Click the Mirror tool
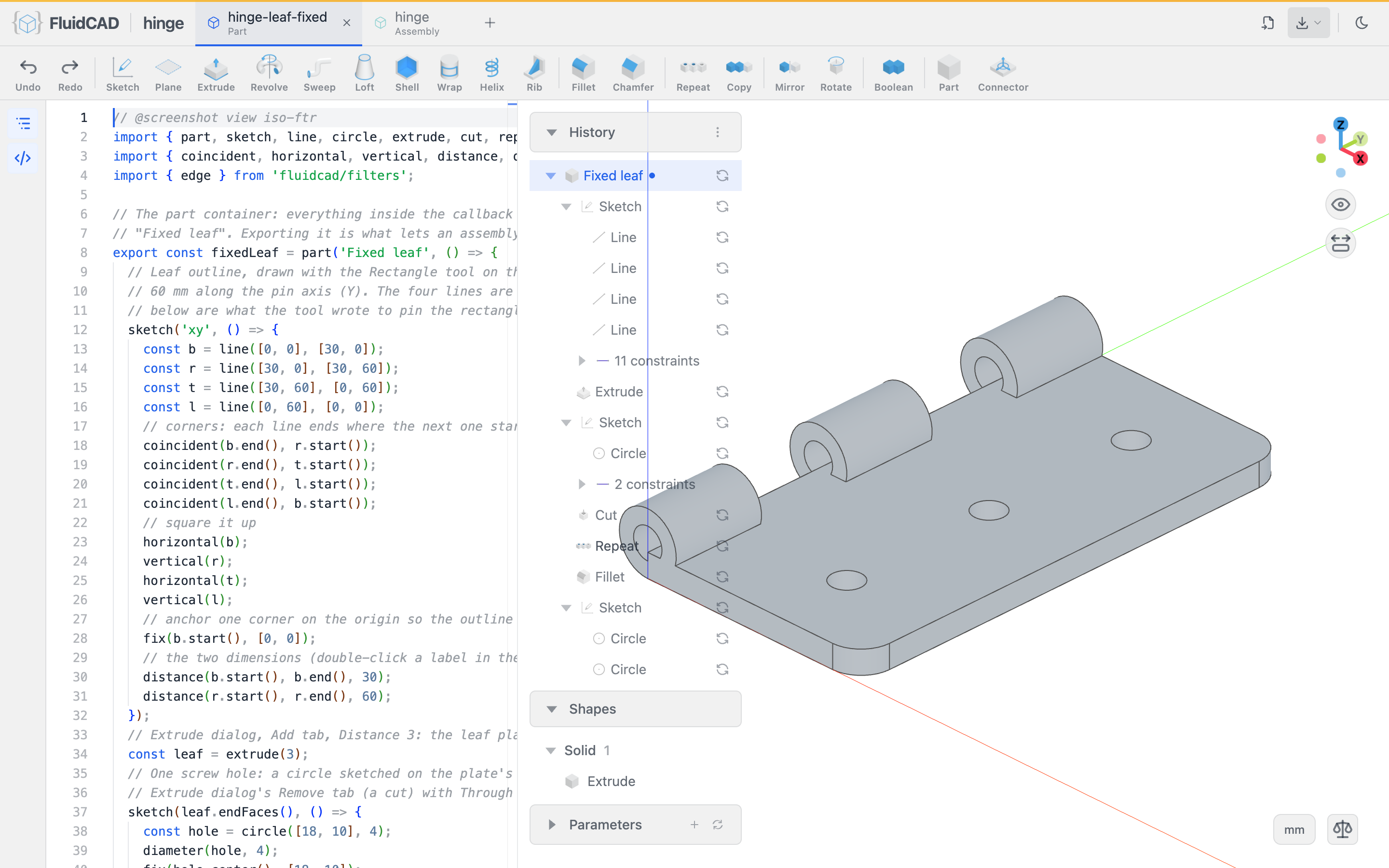Screen dimensions: 1389x868 point(790,73)
